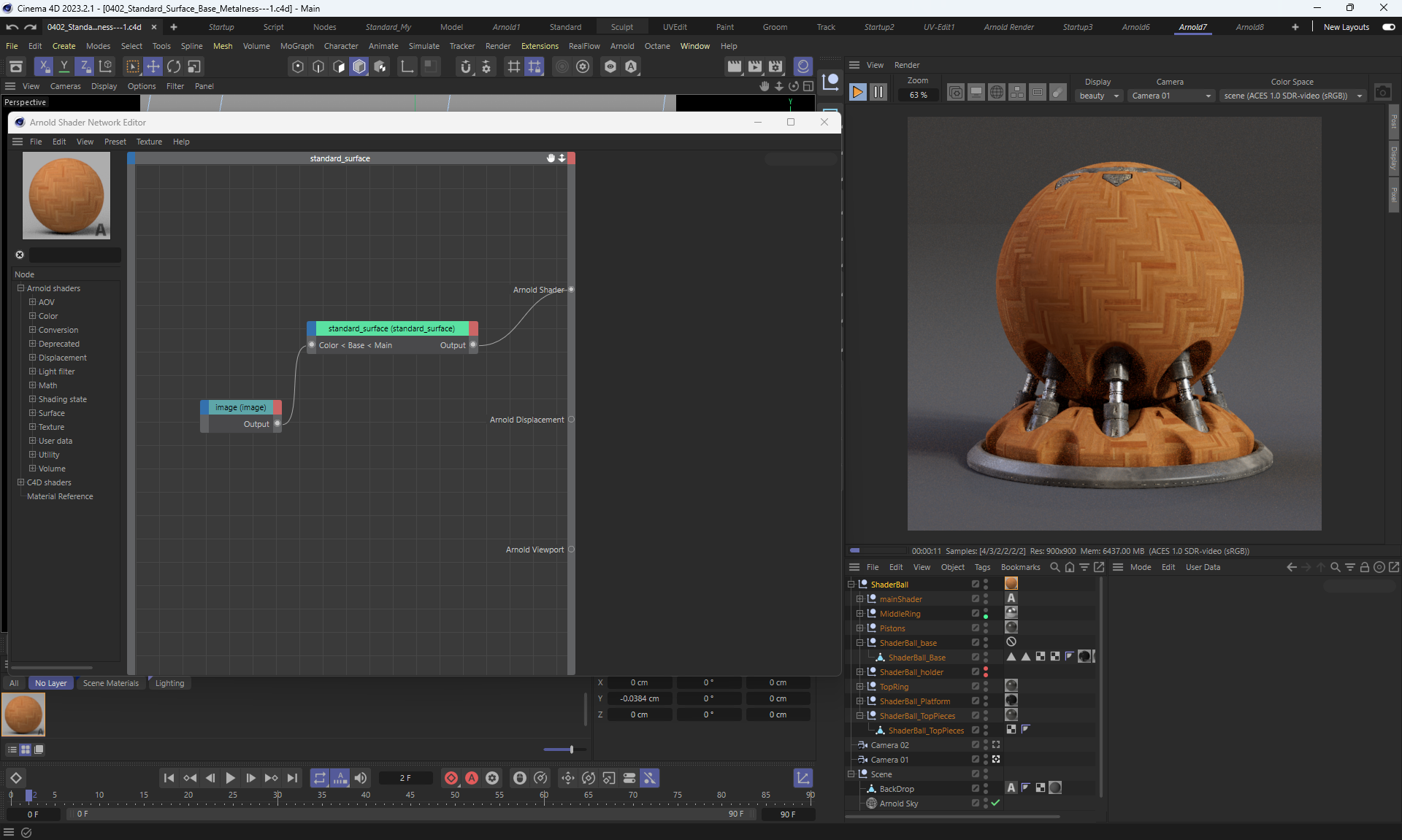Open the MoGraph menu
The width and height of the screenshot is (1402, 840).
point(296,46)
